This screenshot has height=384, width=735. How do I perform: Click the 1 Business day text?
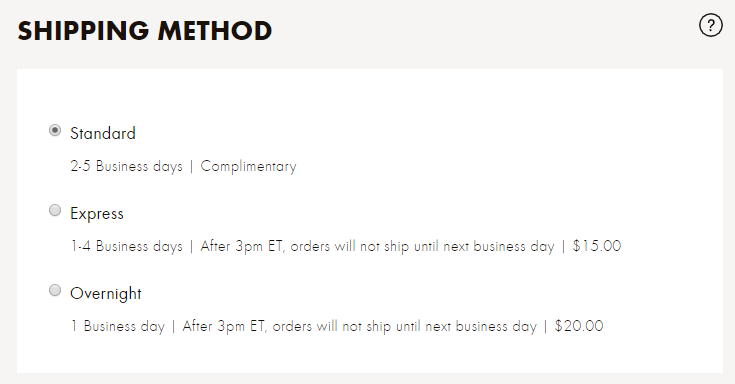(118, 326)
